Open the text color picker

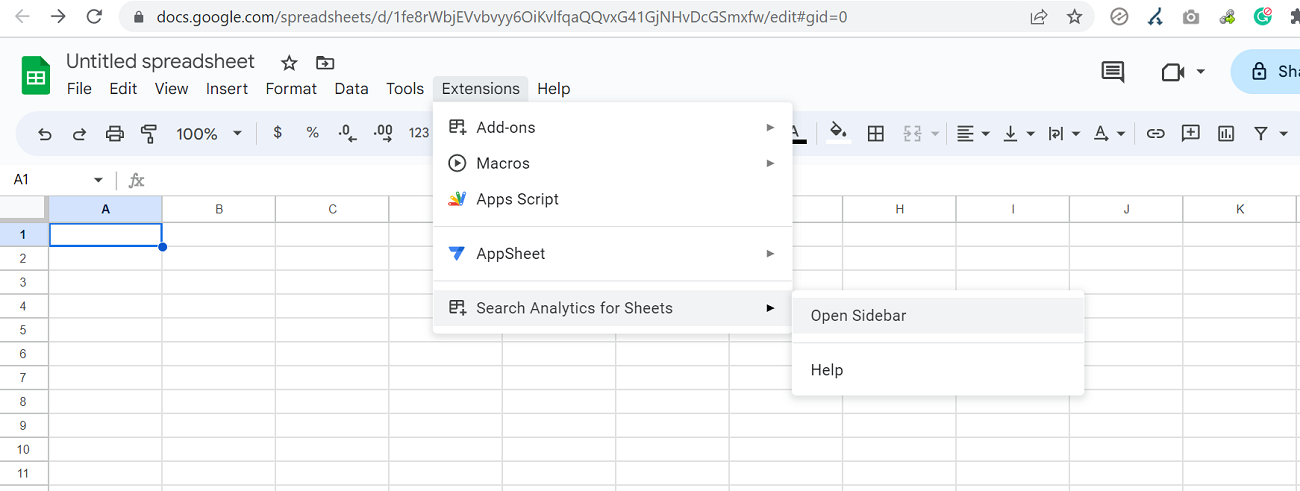tap(798, 133)
